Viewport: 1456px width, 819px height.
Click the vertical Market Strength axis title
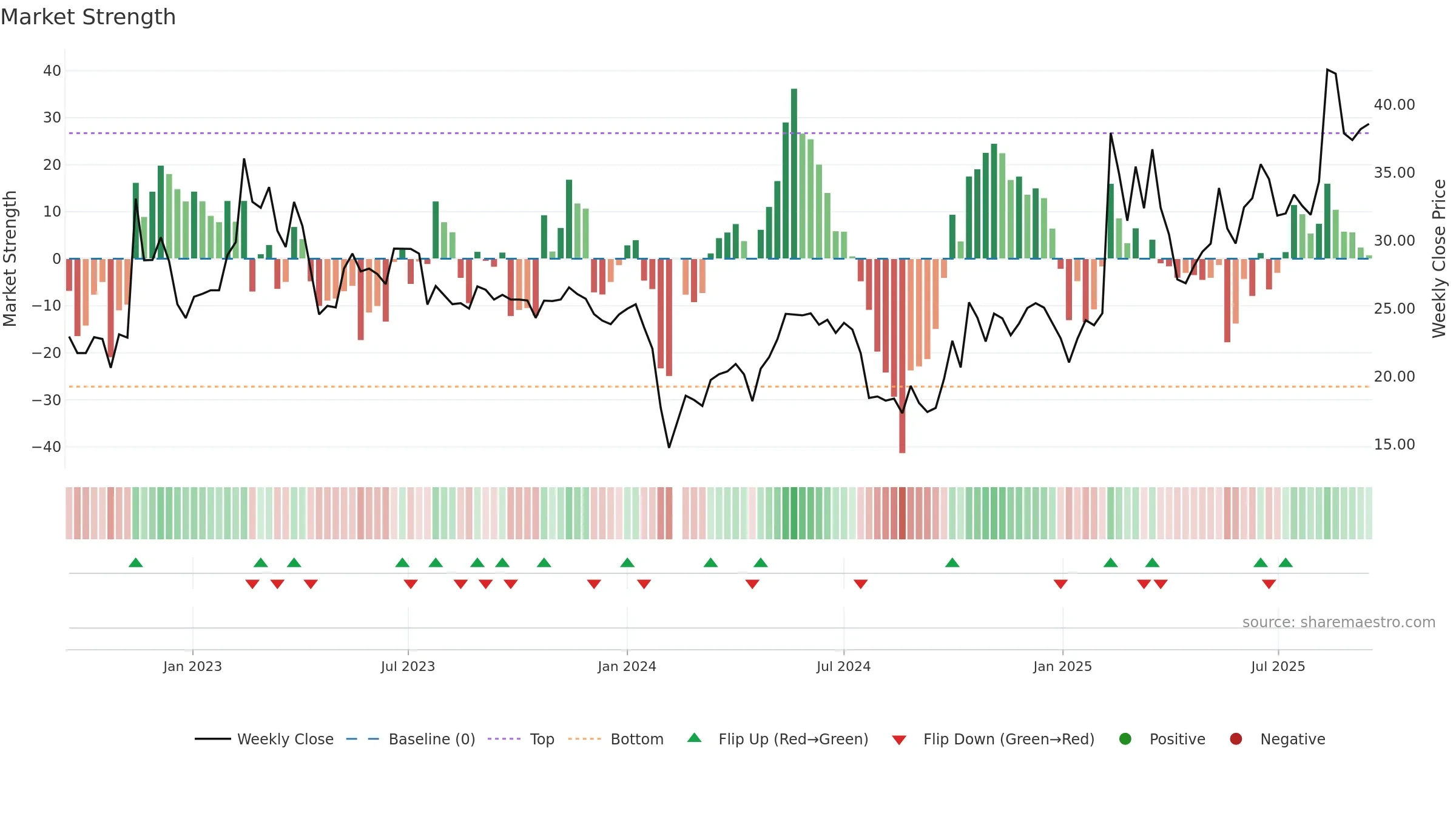click(x=10, y=258)
